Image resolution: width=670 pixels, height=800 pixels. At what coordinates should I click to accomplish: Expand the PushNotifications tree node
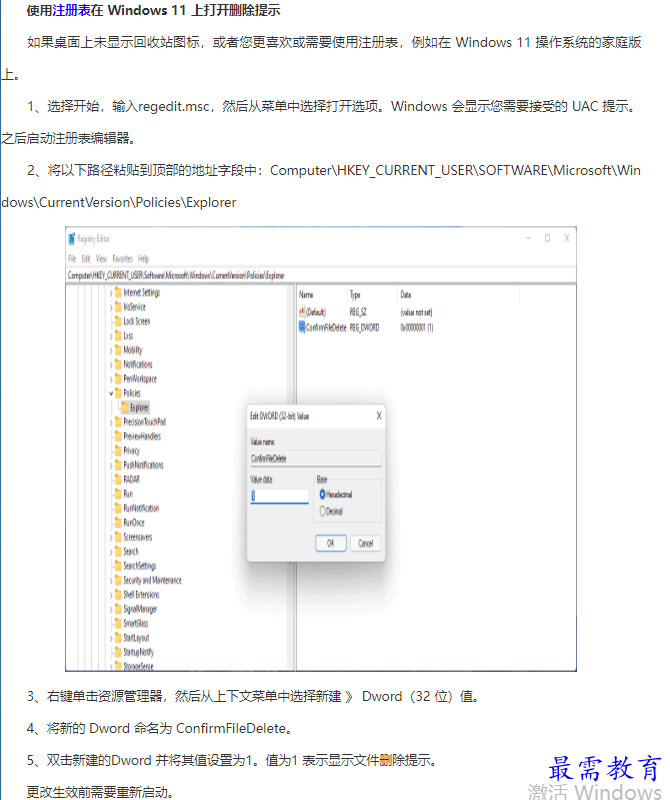pos(111,465)
